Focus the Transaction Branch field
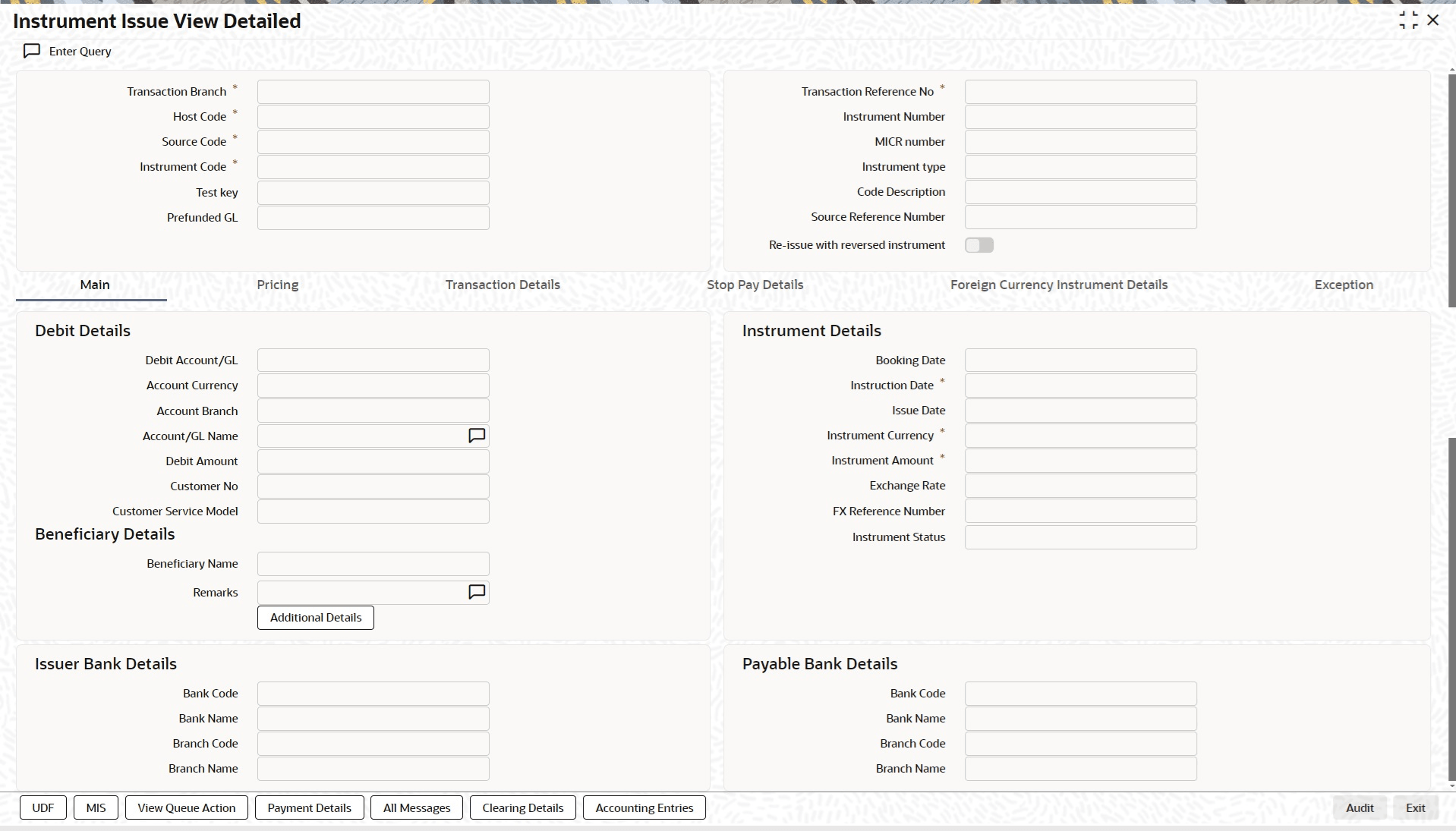 click(x=373, y=92)
